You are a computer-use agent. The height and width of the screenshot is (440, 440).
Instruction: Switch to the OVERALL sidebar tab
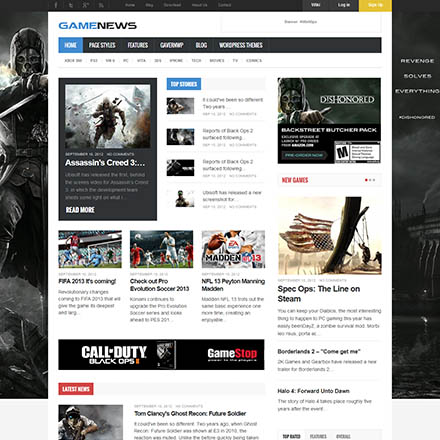pyautogui.click(x=343, y=436)
